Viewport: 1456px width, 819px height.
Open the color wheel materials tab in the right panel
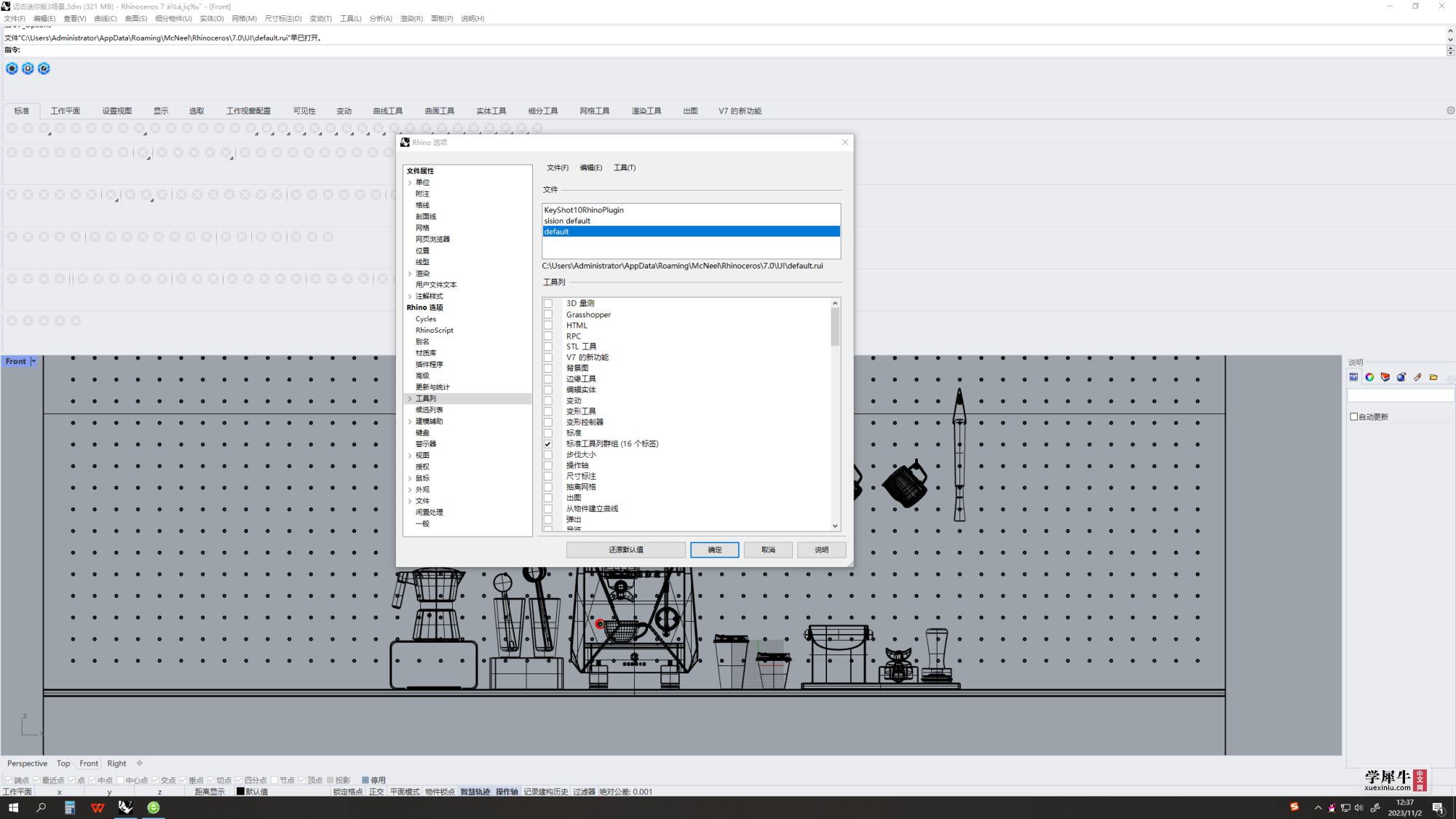1369,377
